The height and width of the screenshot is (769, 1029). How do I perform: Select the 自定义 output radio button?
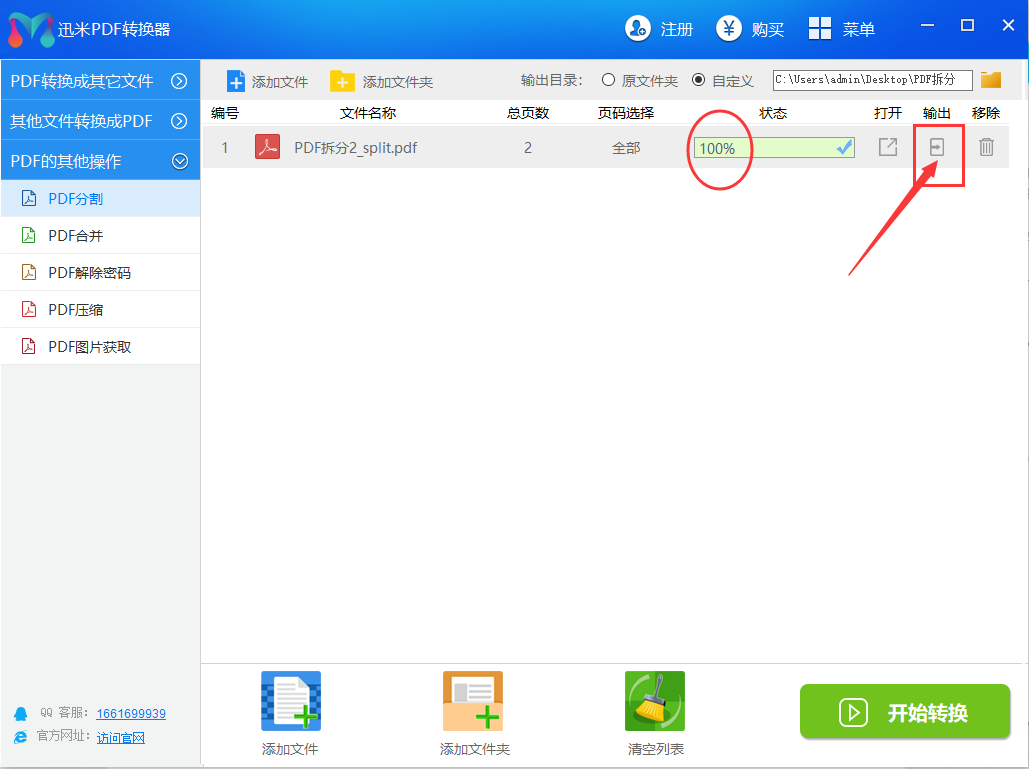pyautogui.click(x=698, y=80)
